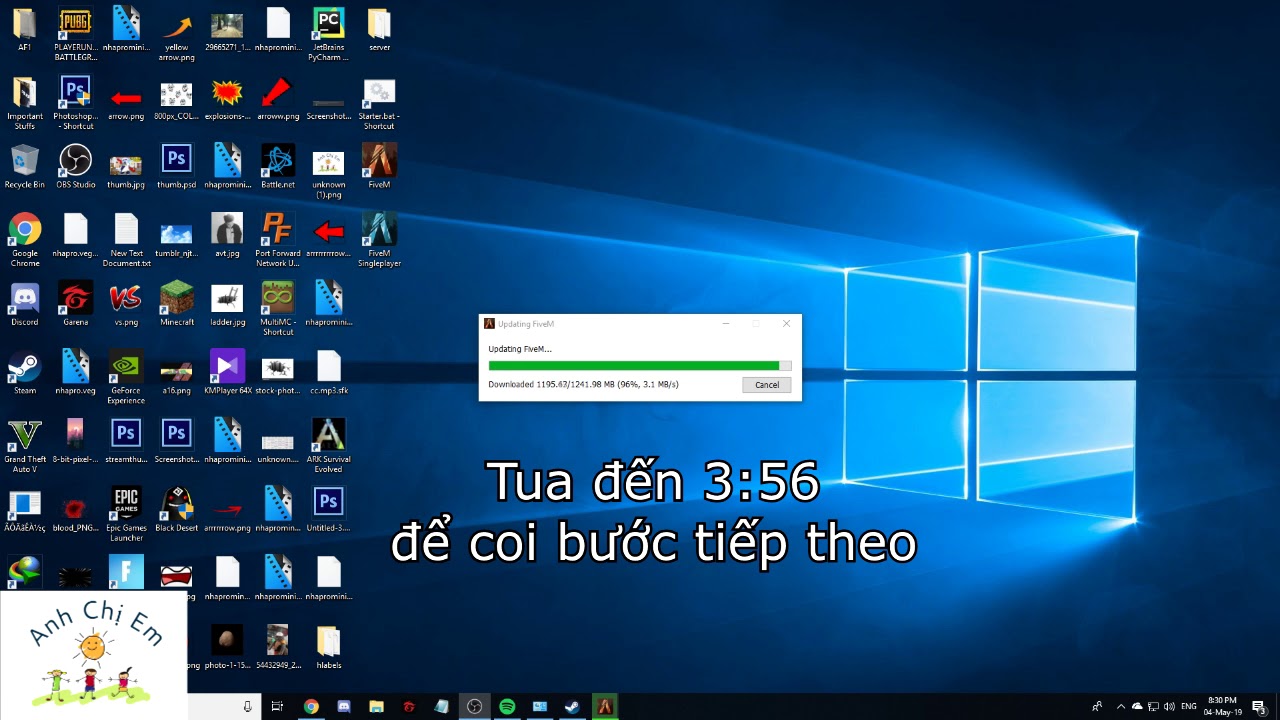Show hidden system tray icons
This screenshot has height=720, width=1280.
tap(1120, 706)
